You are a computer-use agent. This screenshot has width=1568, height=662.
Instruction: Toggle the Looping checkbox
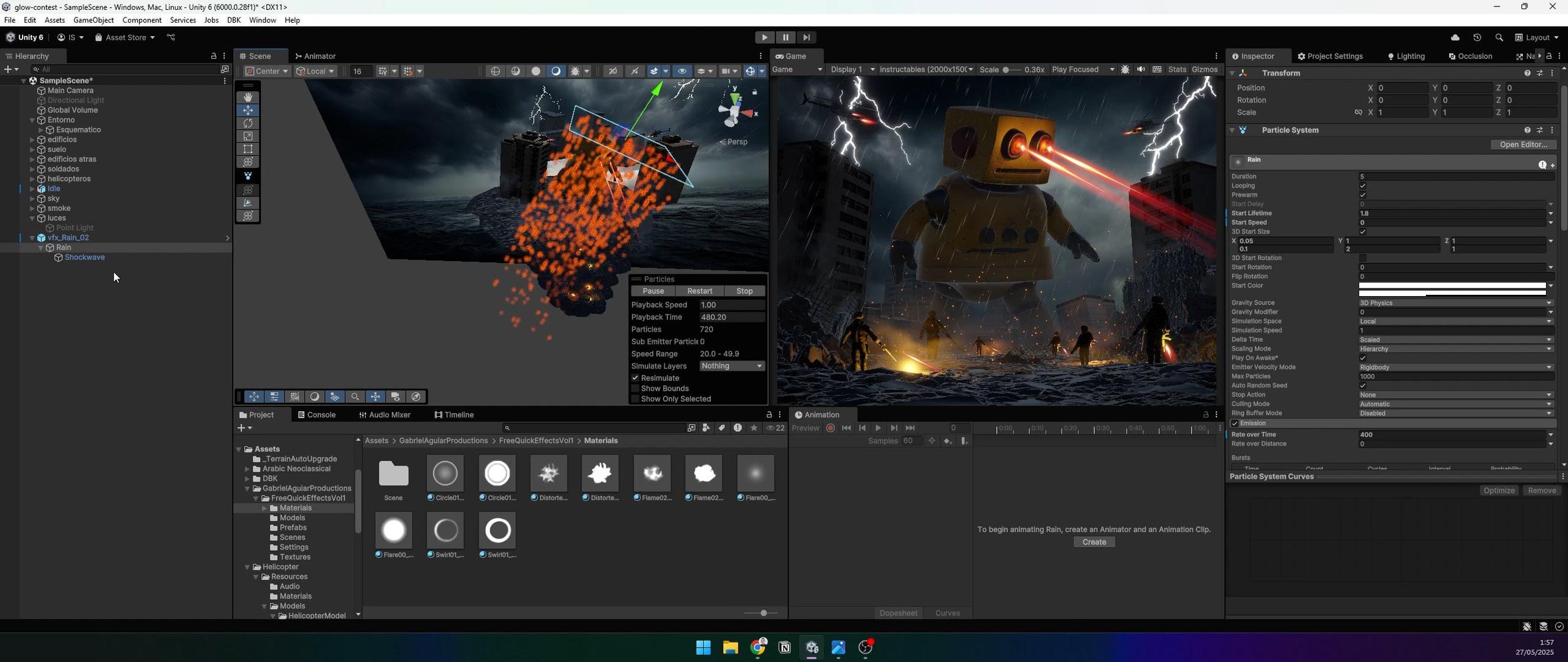point(1363,186)
